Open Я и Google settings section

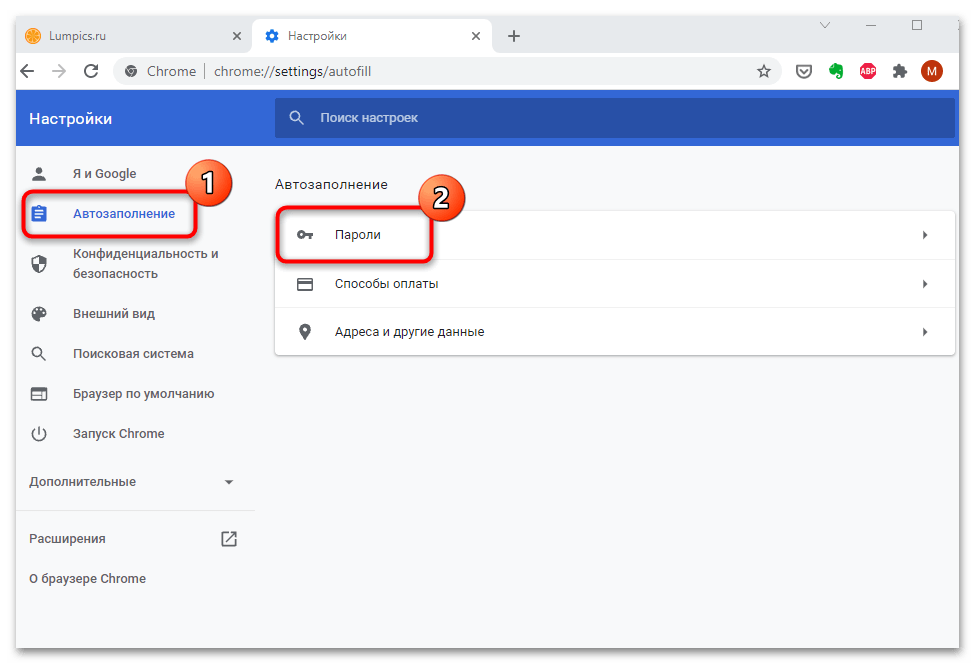coord(104,173)
